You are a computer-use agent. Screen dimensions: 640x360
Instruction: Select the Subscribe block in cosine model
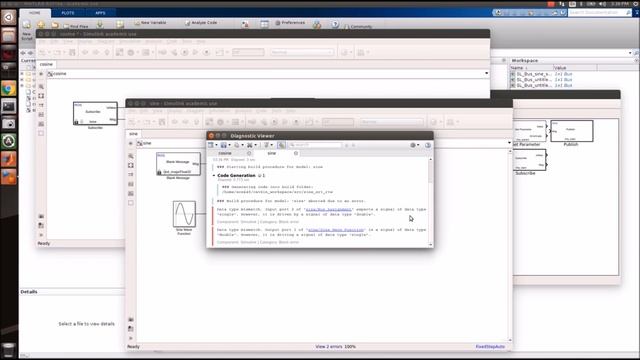pyautogui.click(x=95, y=113)
